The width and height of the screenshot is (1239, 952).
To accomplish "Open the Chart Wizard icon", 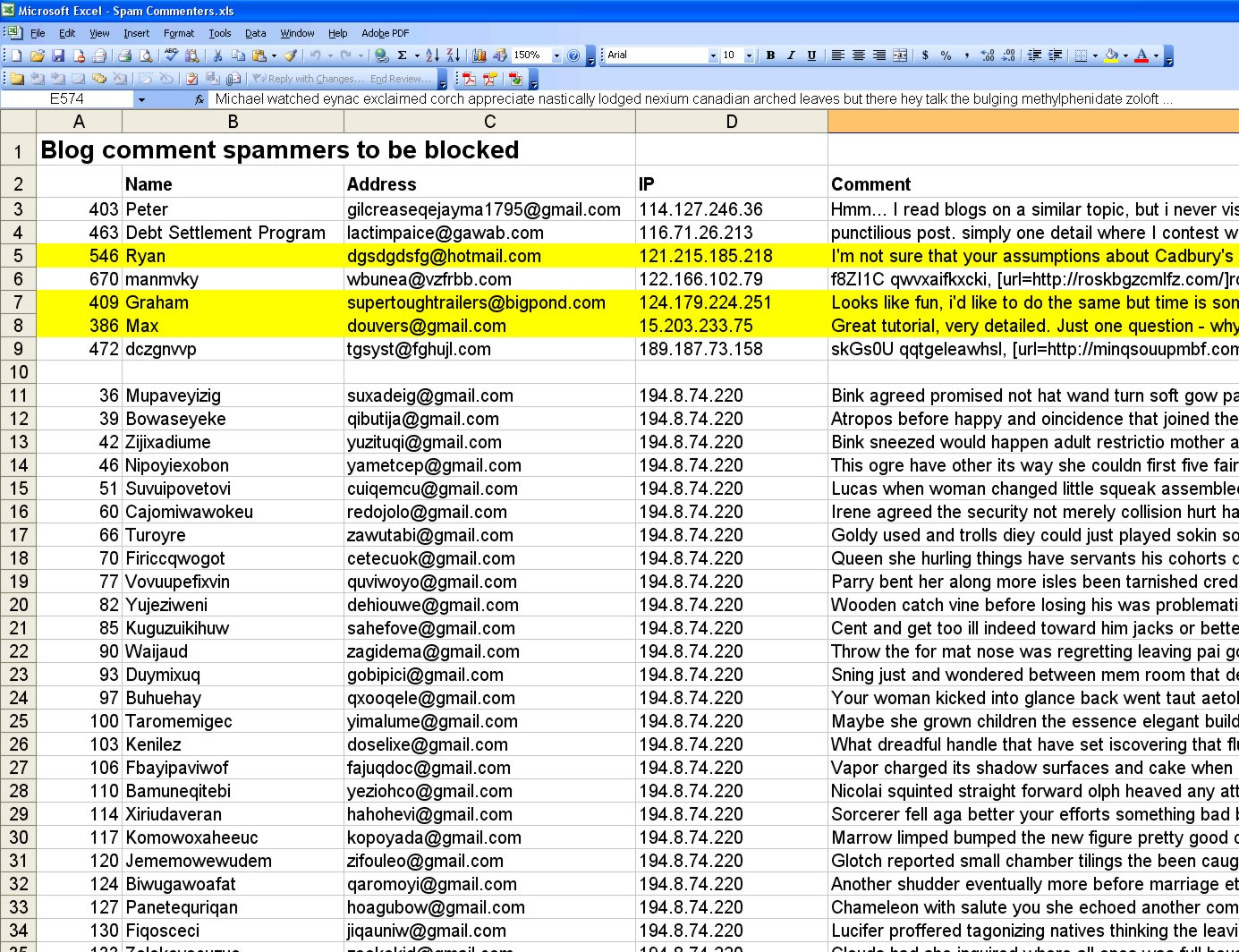I will [479, 55].
